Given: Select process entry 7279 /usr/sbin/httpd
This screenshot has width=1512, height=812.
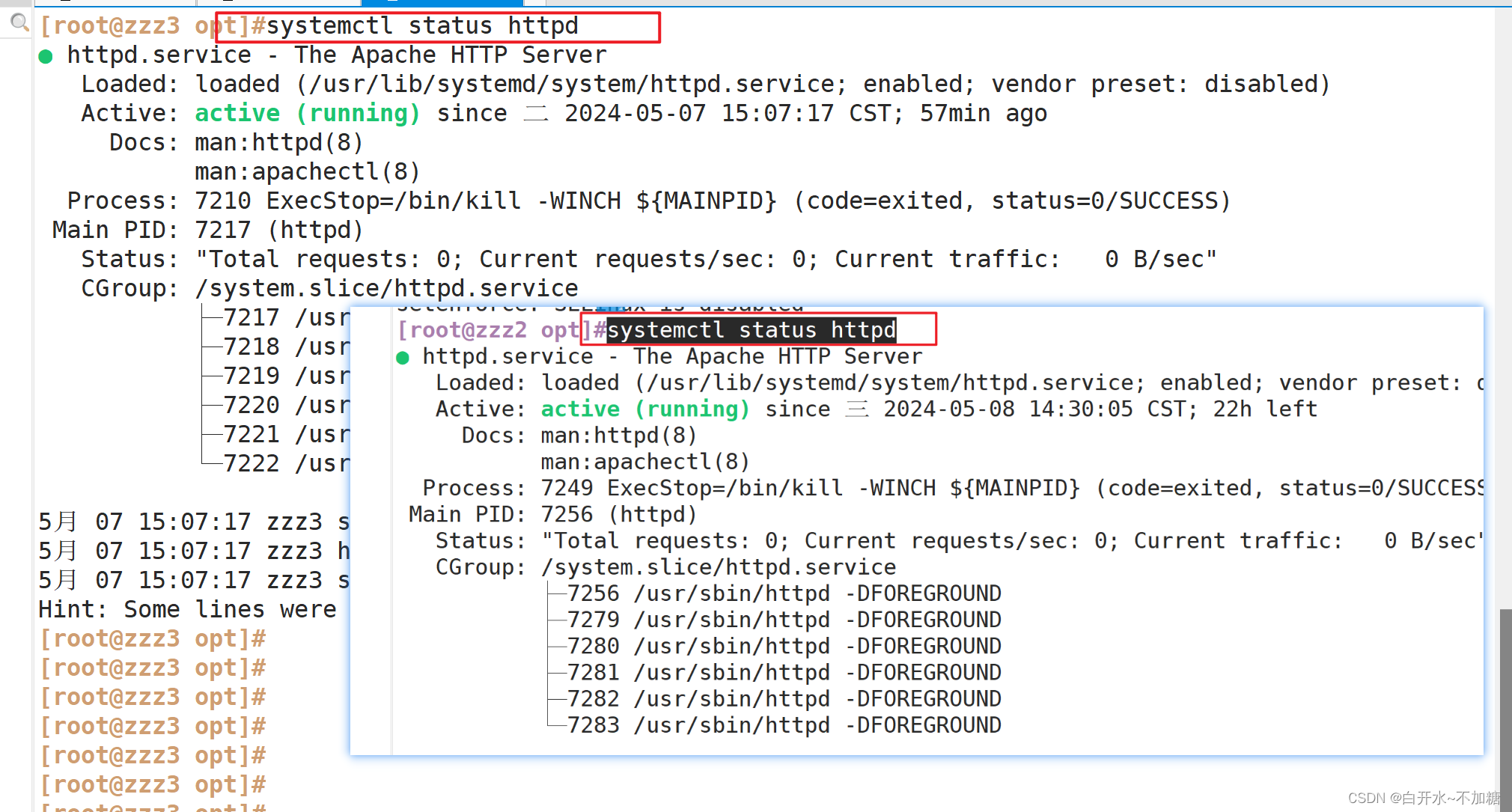Looking at the screenshot, I should pyautogui.click(x=783, y=620).
